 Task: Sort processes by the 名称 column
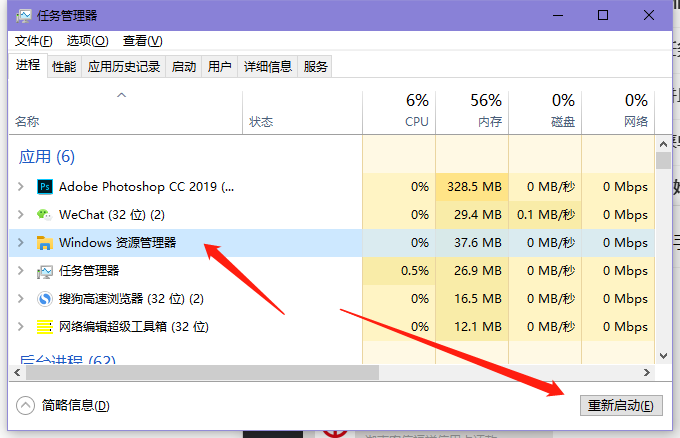125,112
